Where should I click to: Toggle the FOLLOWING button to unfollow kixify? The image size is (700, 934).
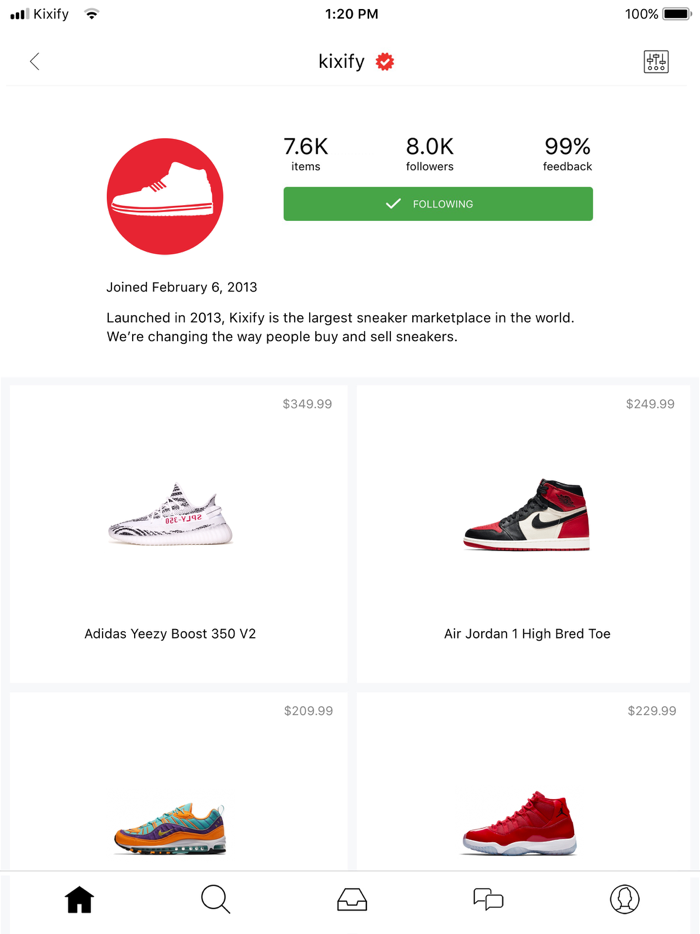[438, 203]
